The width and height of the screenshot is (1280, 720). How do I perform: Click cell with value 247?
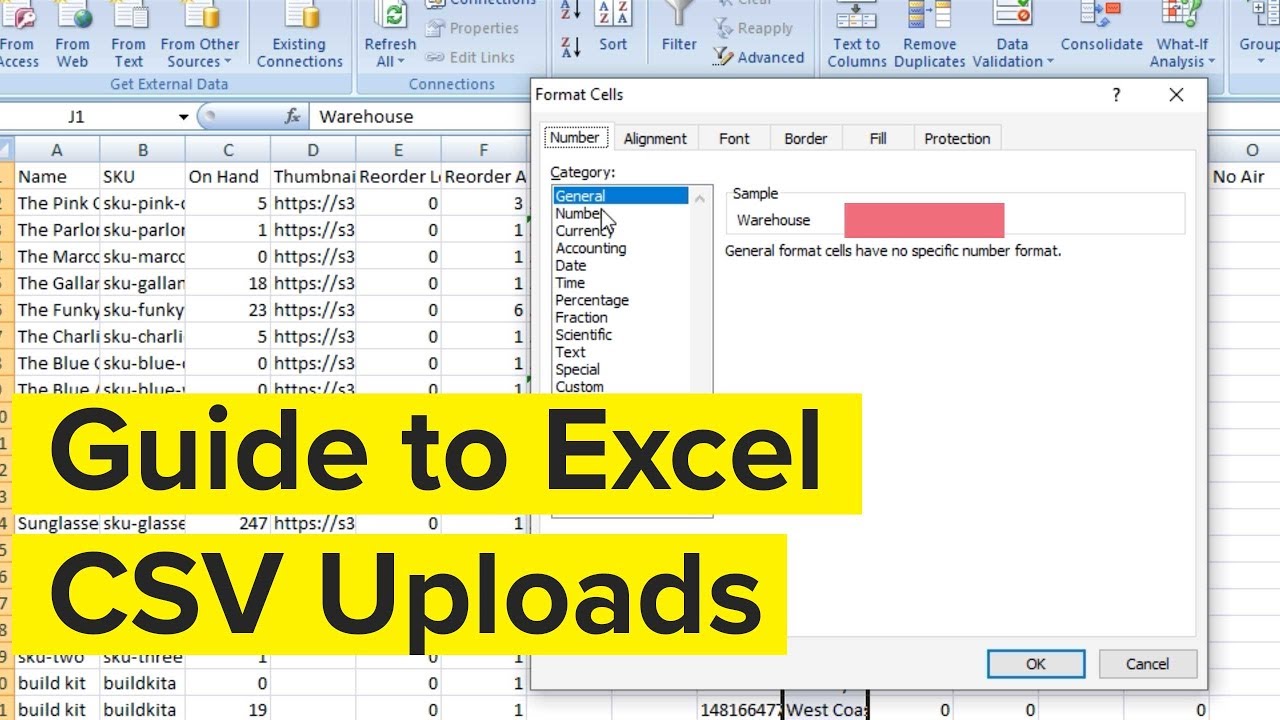[x=228, y=522]
